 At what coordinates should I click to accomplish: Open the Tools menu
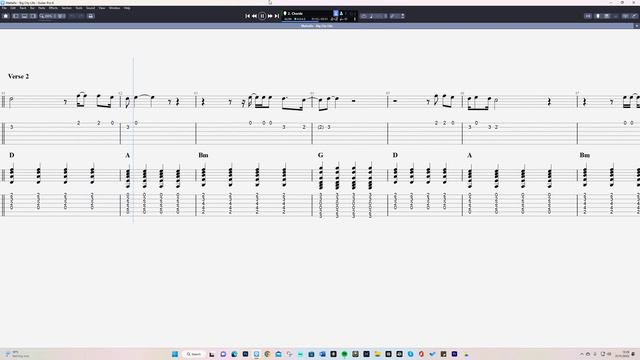click(x=79, y=8)
